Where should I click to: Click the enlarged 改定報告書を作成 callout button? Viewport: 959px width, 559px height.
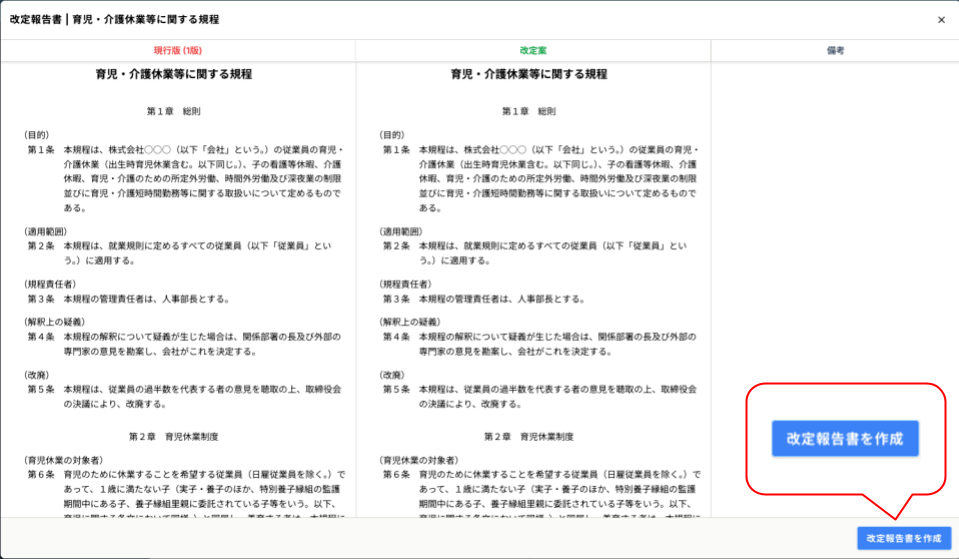click(x=844, y=439)
